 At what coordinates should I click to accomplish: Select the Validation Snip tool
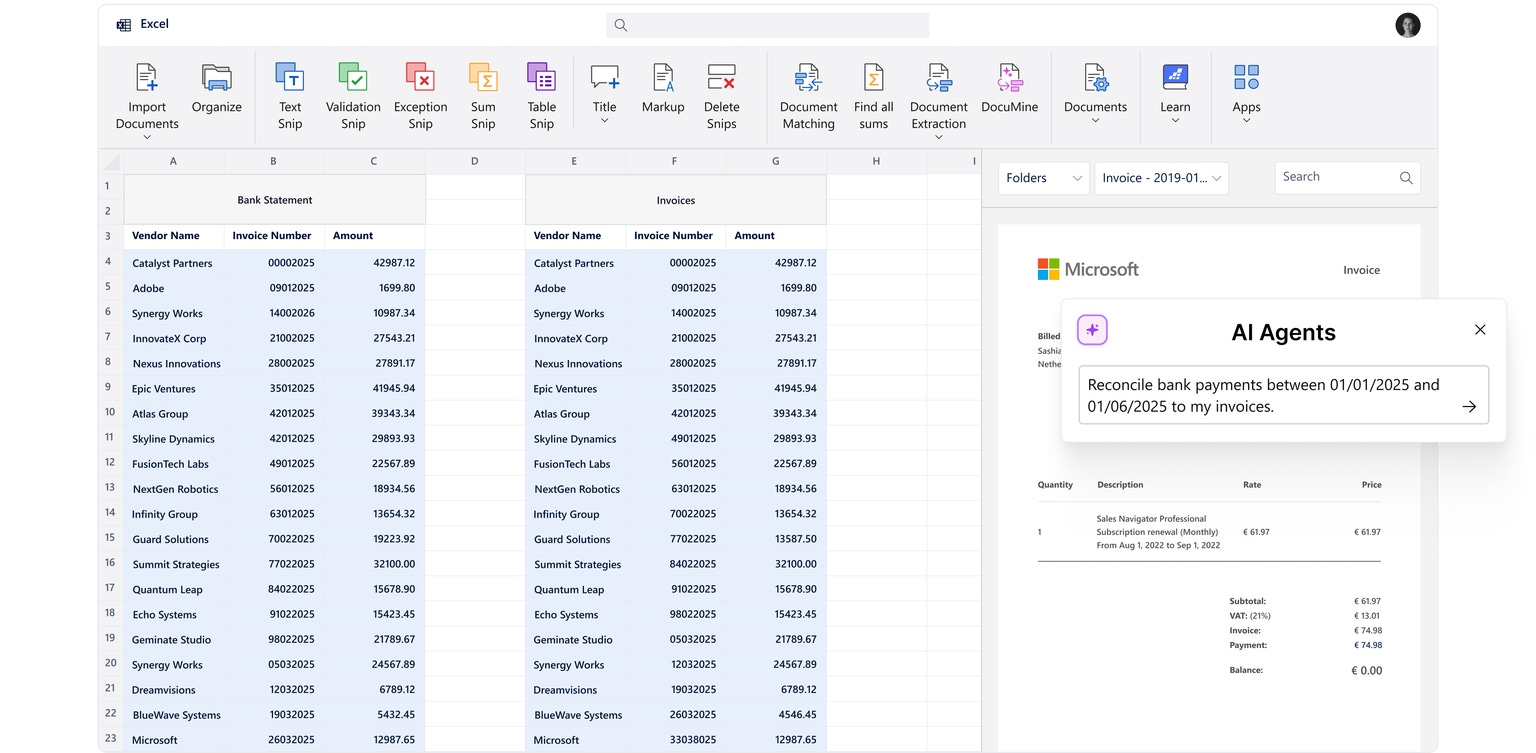(352, 78)
